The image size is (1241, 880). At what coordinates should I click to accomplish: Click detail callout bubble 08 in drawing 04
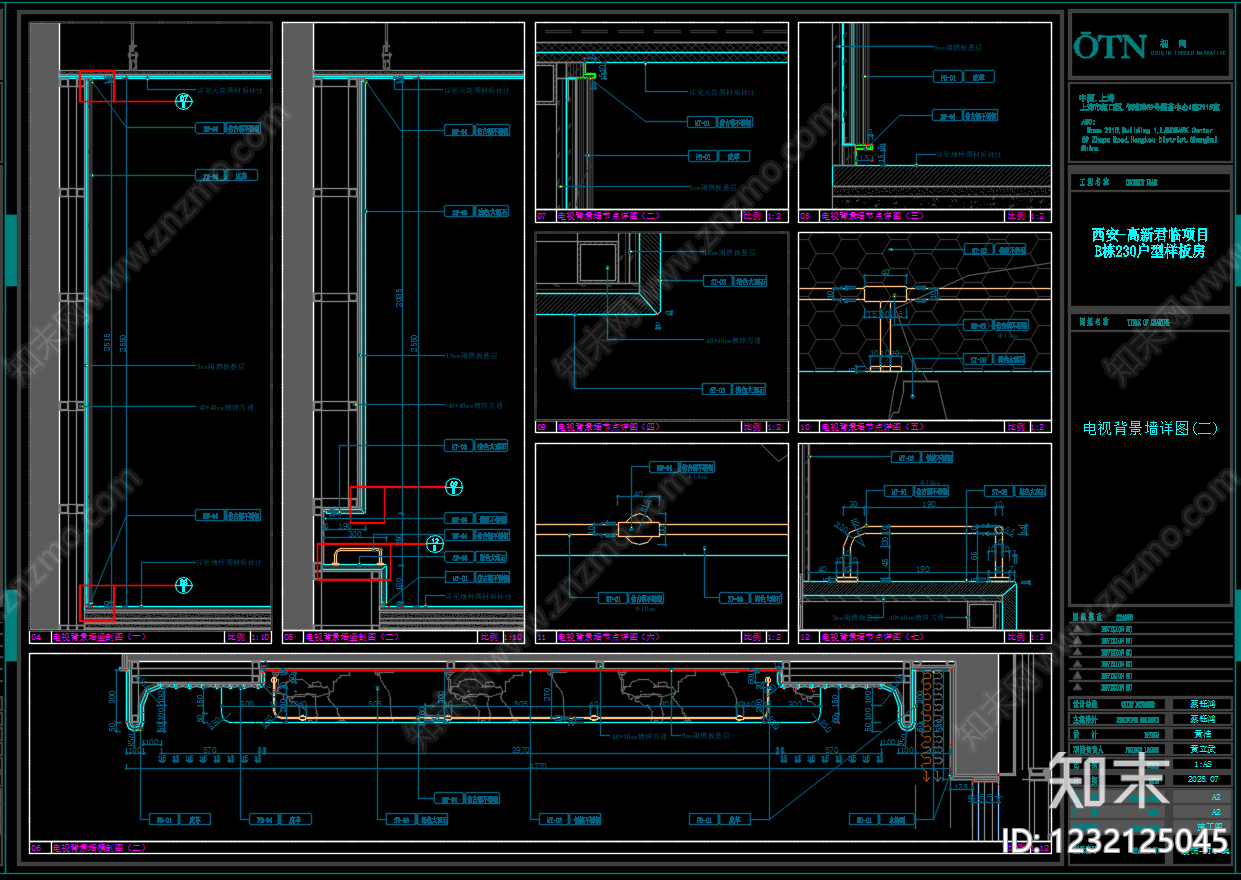[x=183, y=584]
